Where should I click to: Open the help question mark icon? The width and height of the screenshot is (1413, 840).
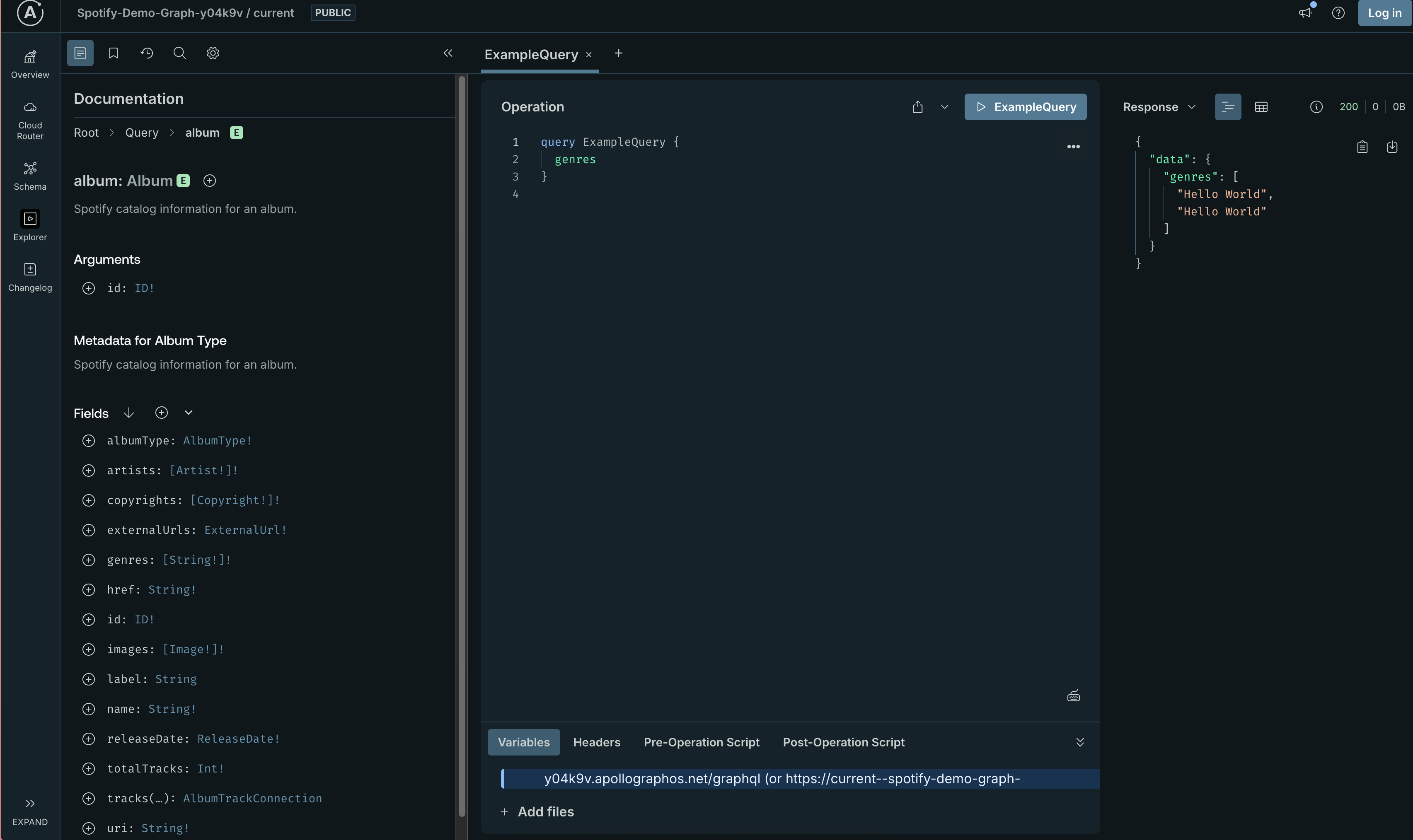[x=1338, y=12]
